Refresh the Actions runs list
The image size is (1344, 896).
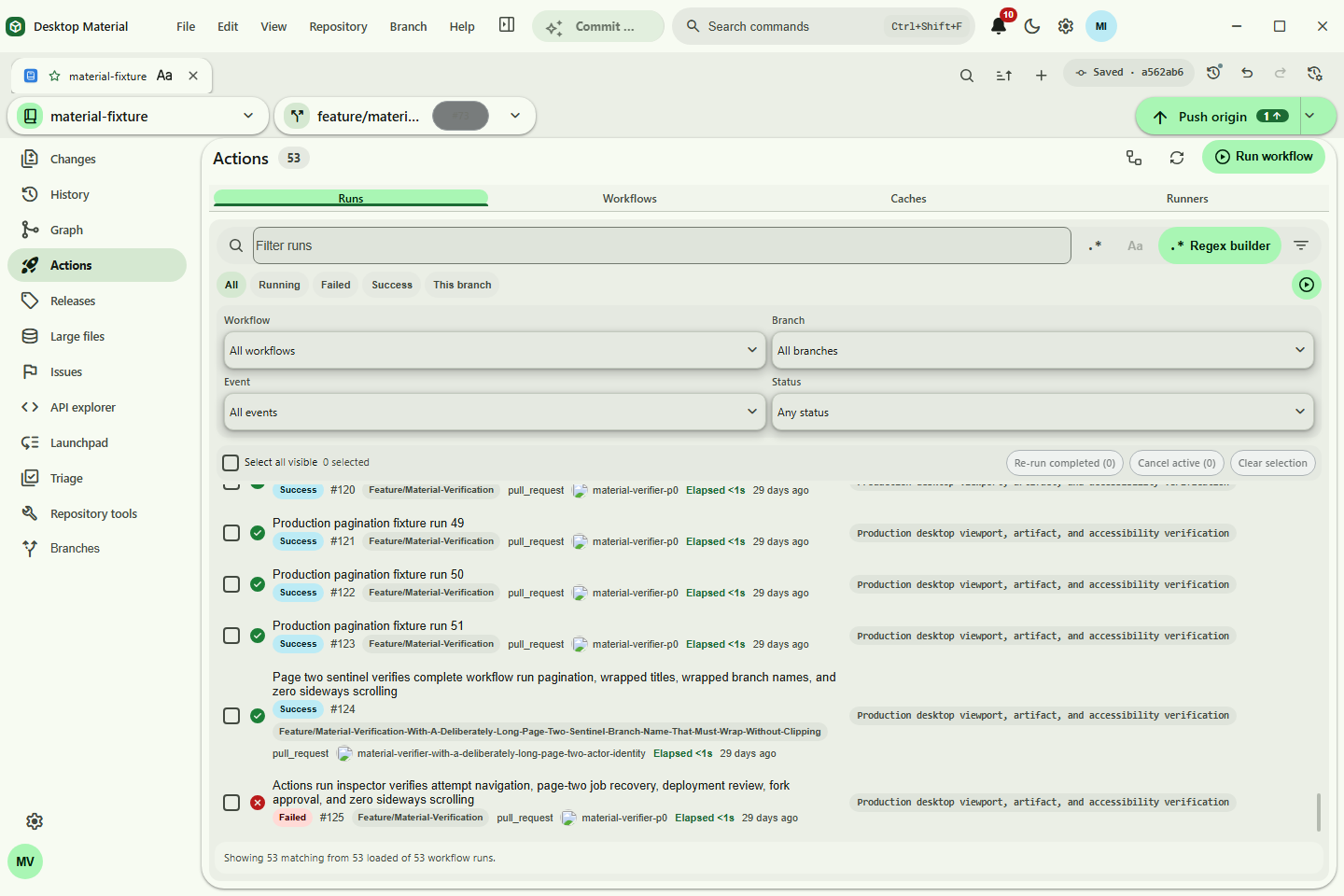pyautogui.click(x=1177, y=158)
